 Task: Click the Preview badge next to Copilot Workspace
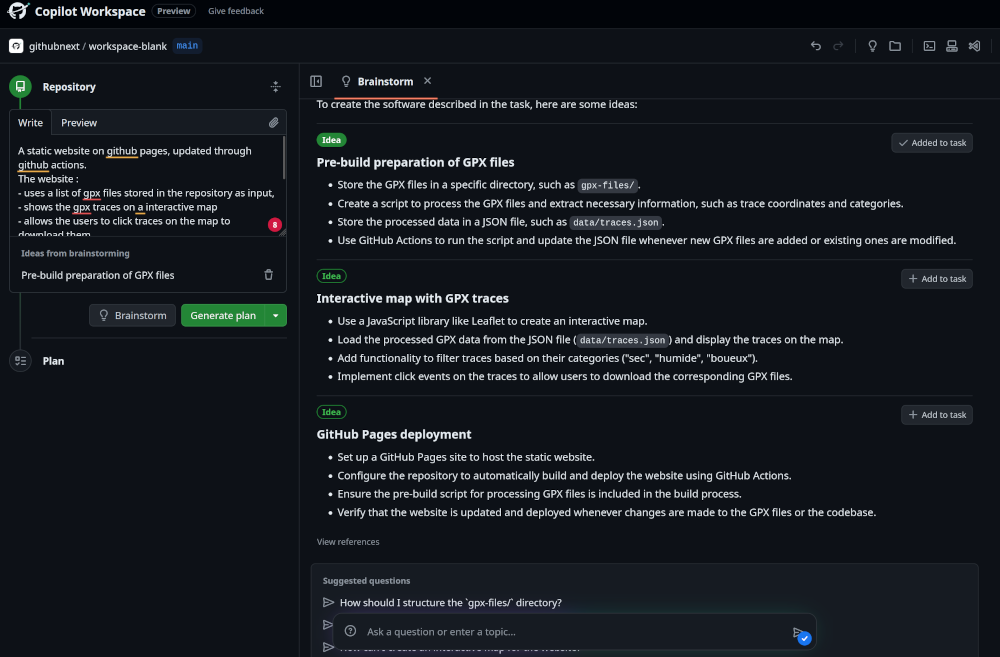173,11
